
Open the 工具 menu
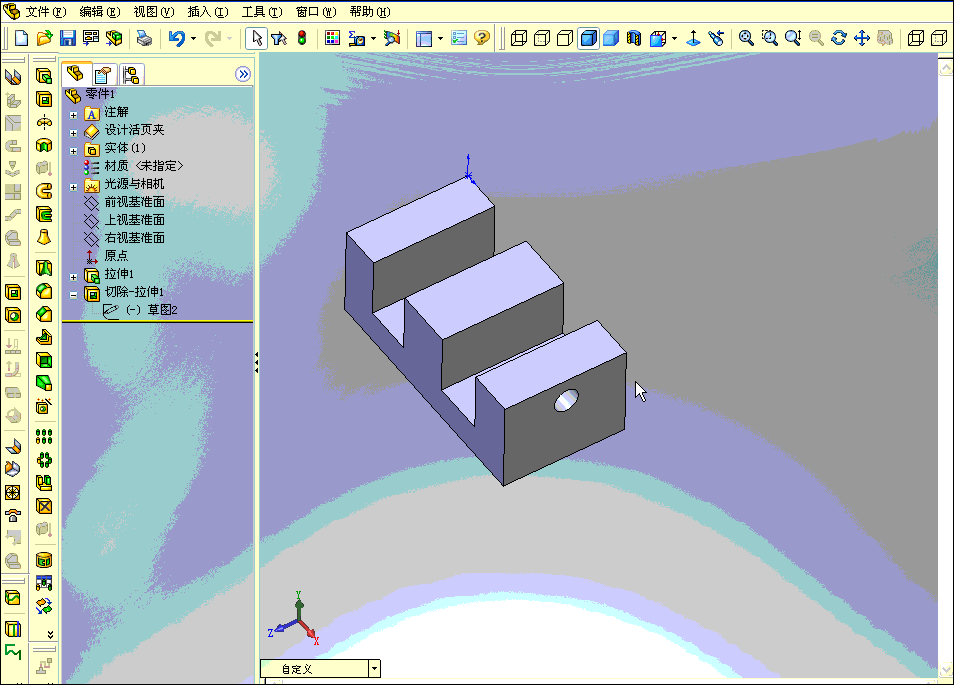pos(262,12)
